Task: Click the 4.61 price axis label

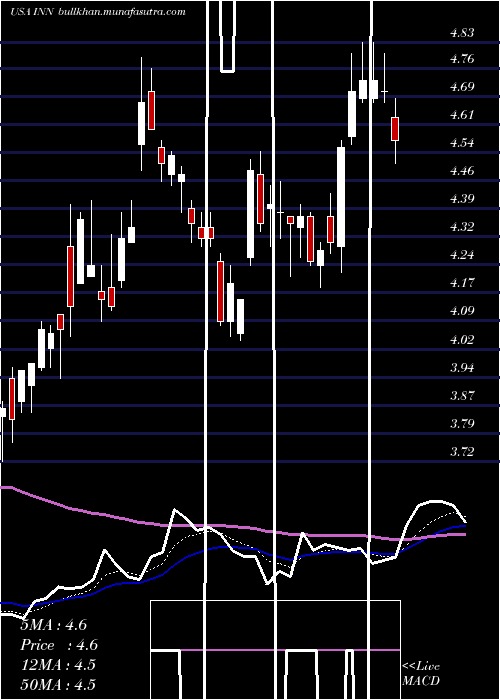Action: point(462,115)
